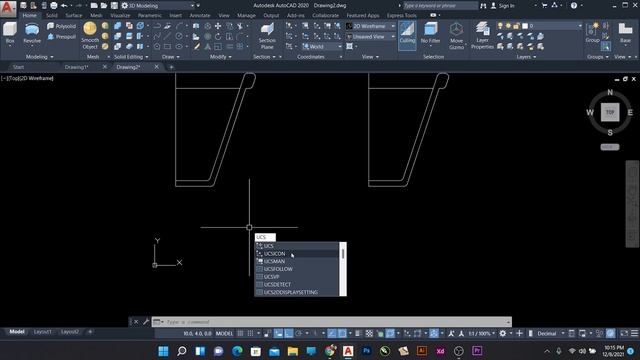Expand the Modeling panel

click(40, 57)
